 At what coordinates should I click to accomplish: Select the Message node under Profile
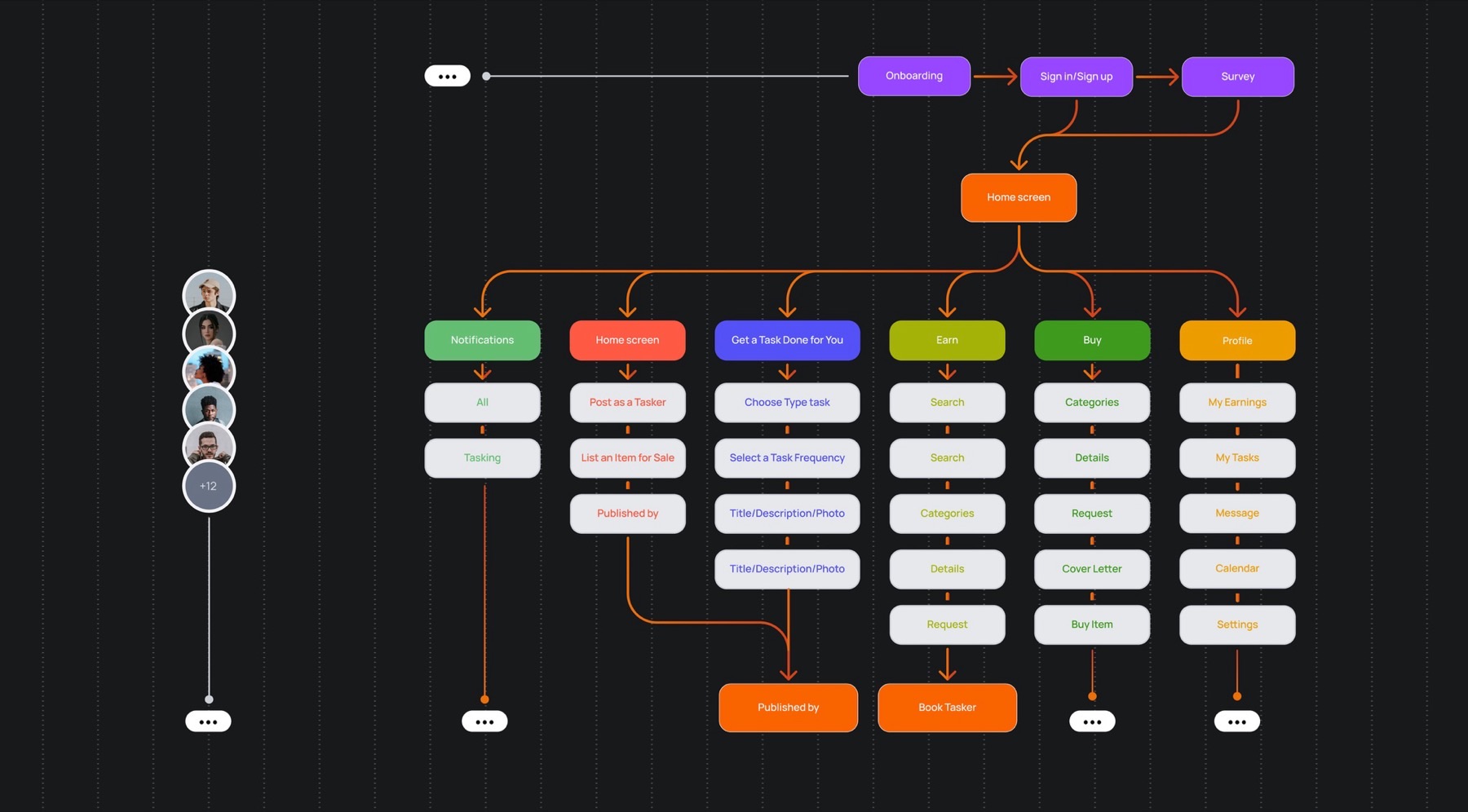tap(1237, 514)
